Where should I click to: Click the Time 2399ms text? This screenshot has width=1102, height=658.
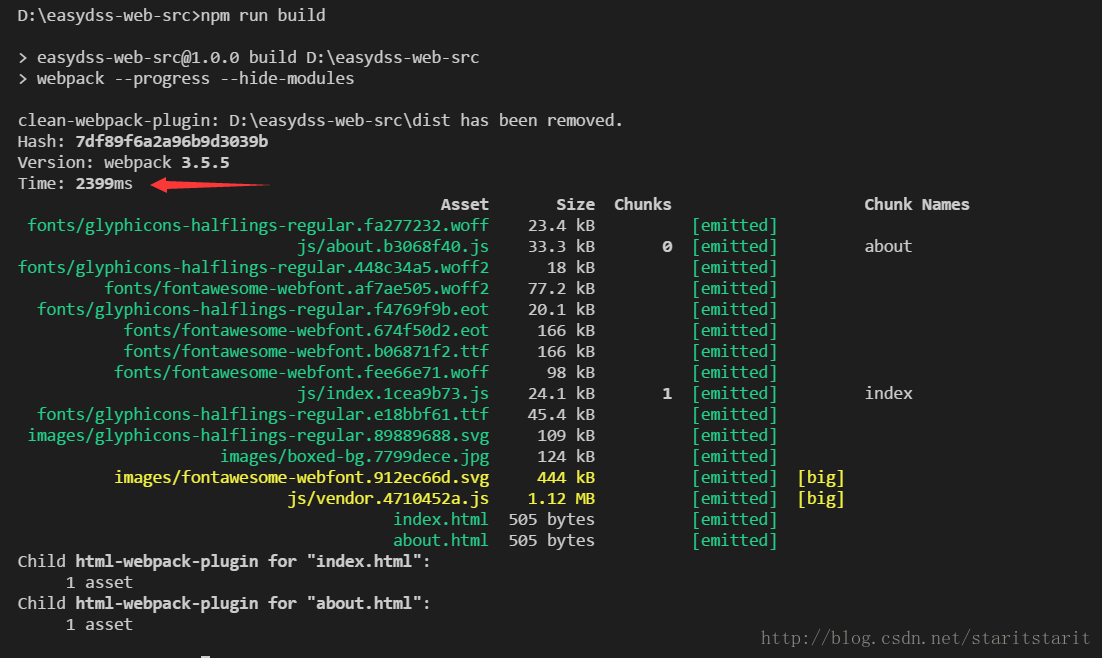click(x=75, y=183)
